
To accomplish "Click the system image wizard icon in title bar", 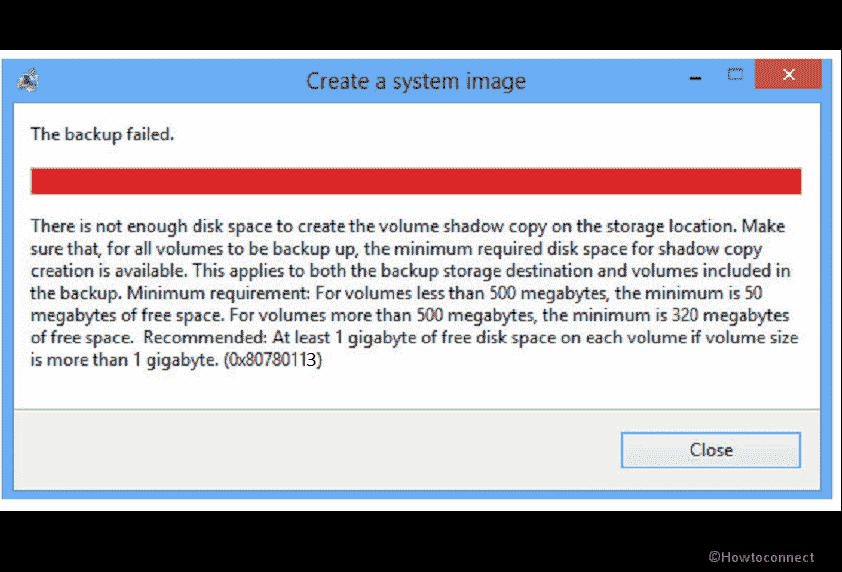I will point(28,80).
